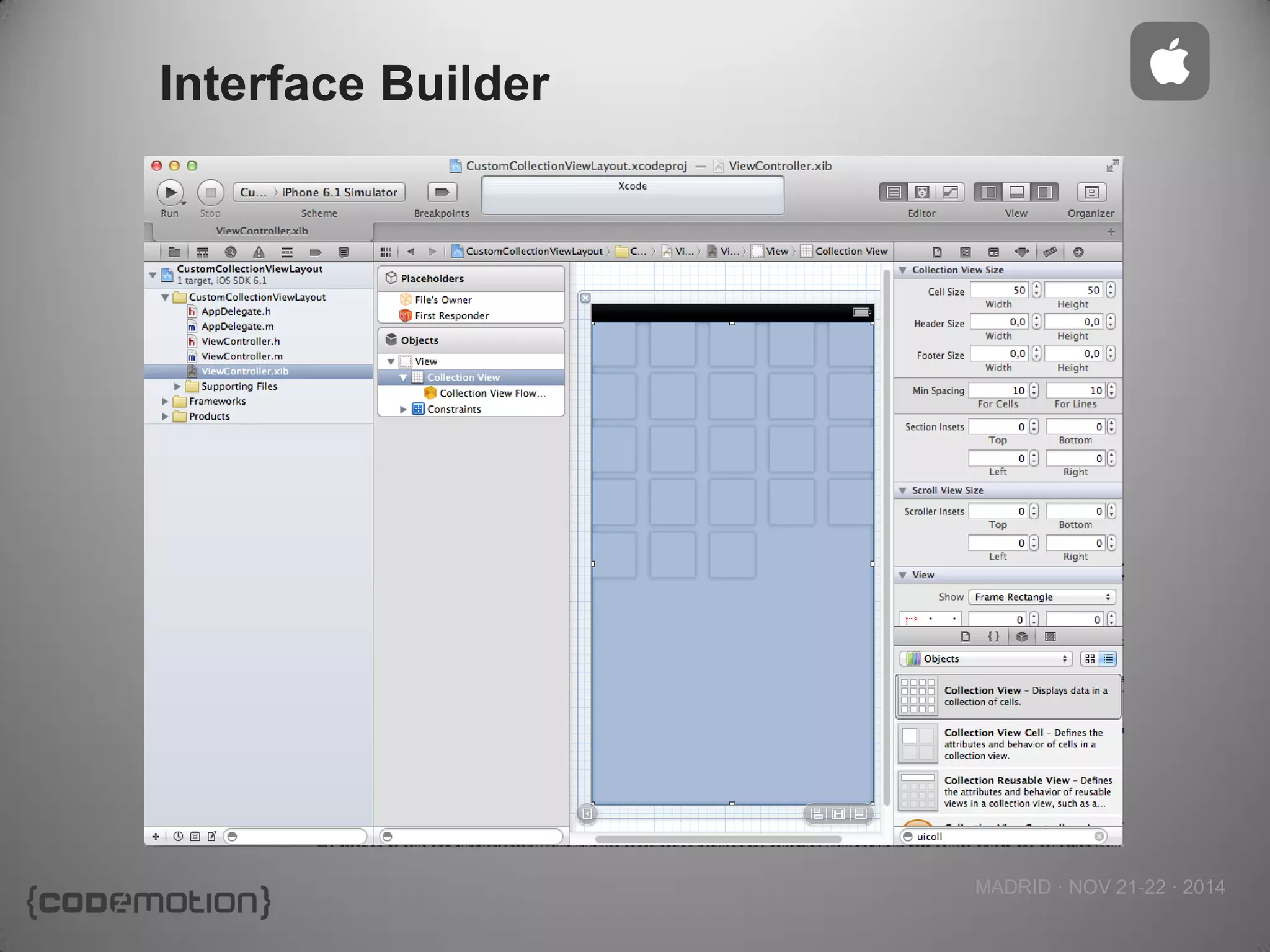Screen dimensions: 1270x952
Task: Toggle the Navigator pane view button
Action: 988,192
